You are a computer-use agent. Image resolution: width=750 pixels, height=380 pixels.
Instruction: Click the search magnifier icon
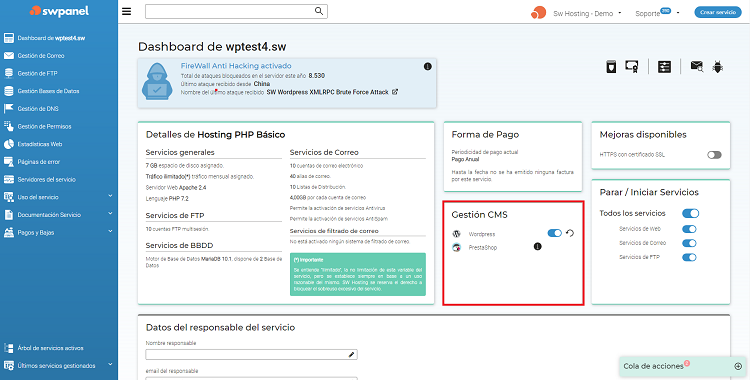point(319,11)
